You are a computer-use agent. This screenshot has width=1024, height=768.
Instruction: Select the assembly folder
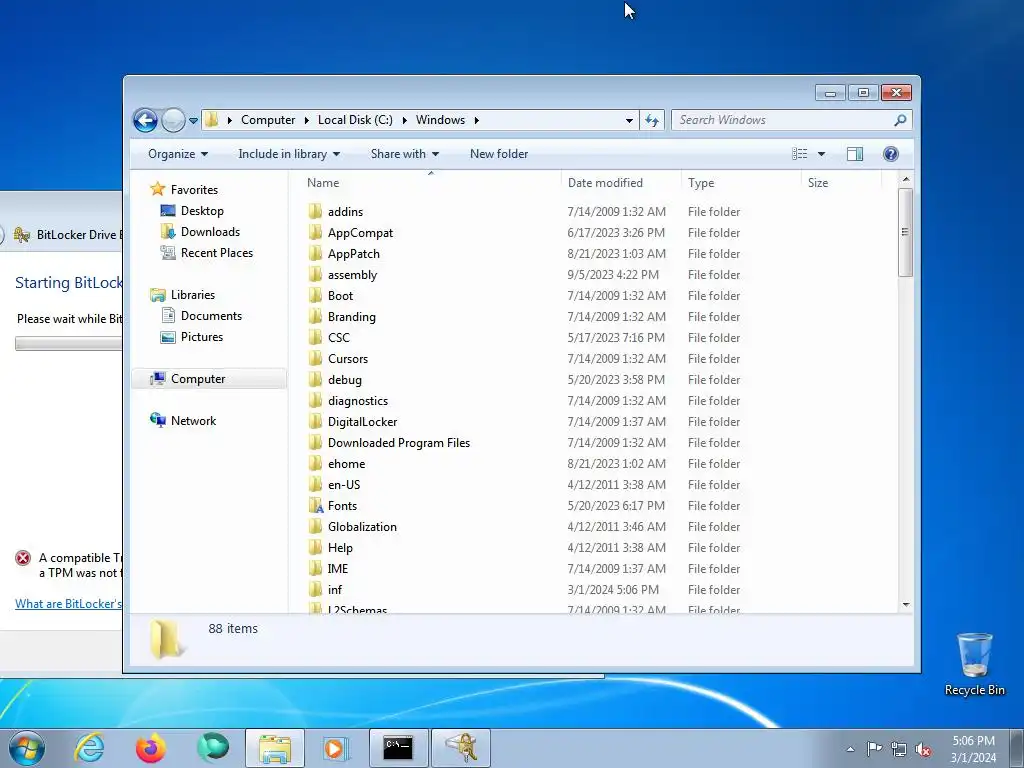click(352, 275)
